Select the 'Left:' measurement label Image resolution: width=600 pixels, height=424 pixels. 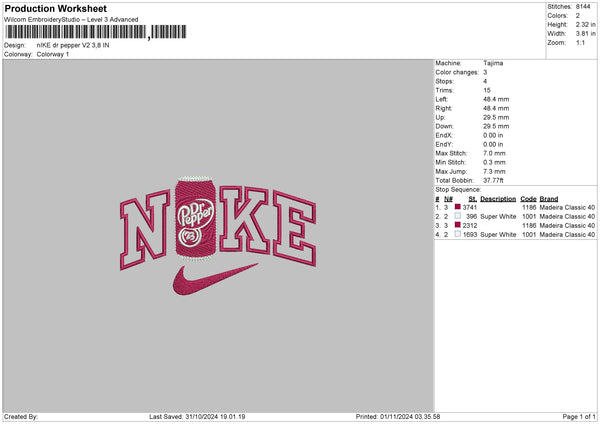[x=440, y=99]
